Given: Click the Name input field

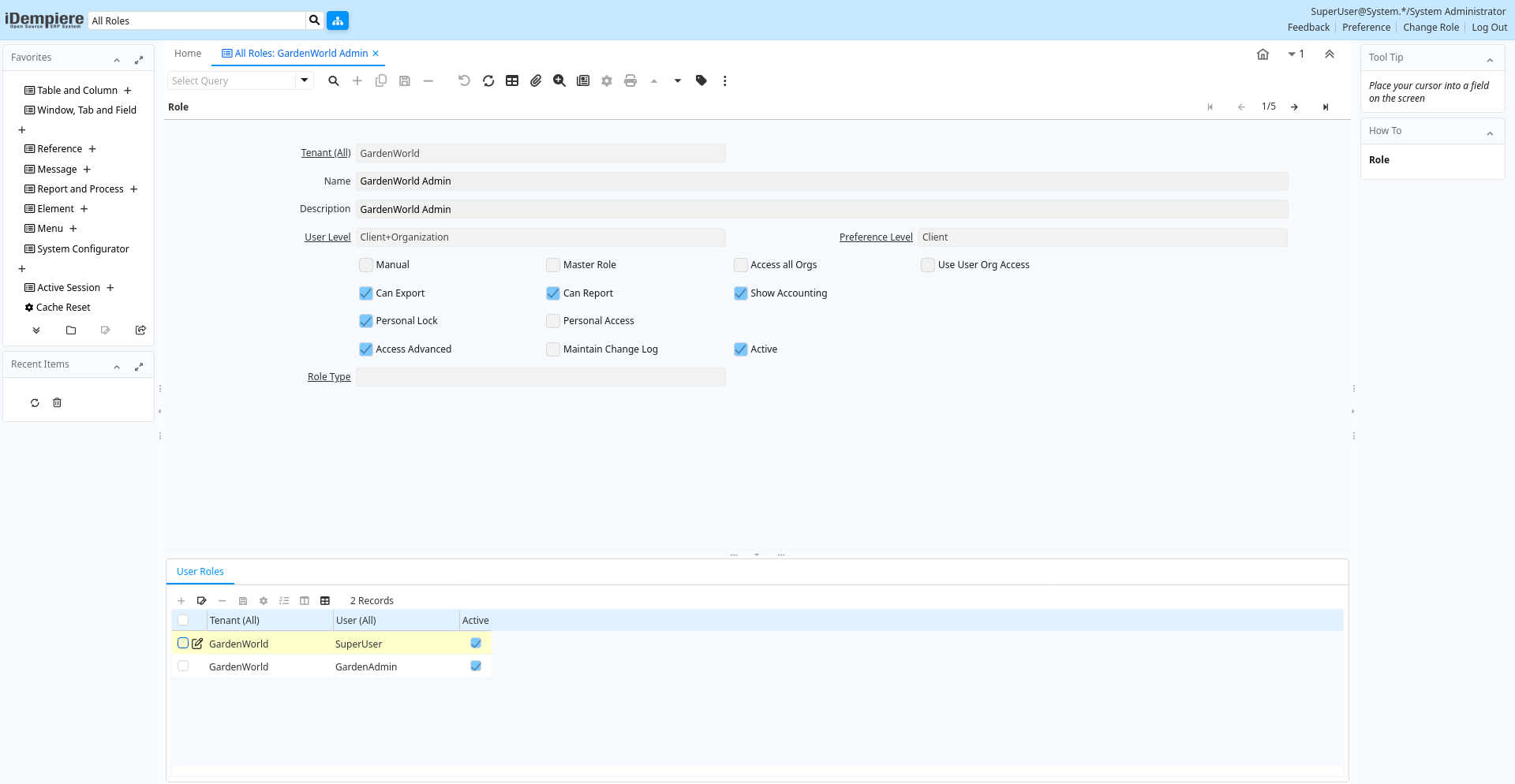Looking at the screenshot, I should click(x=821, y=181).
